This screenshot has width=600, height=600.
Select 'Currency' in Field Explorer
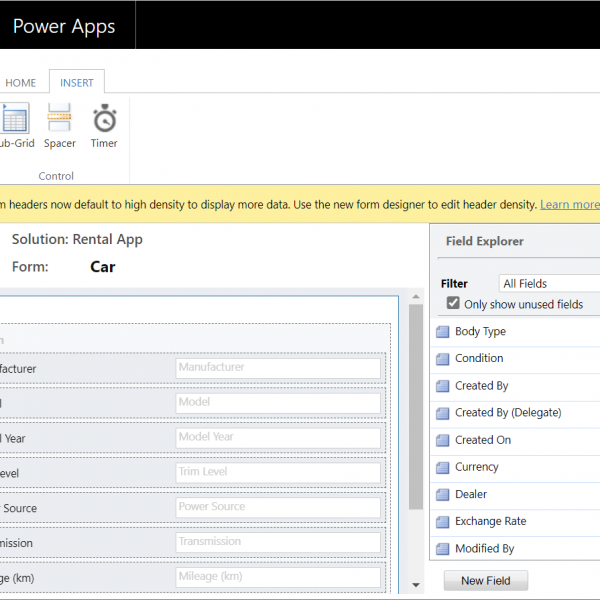tap(477, 467)
